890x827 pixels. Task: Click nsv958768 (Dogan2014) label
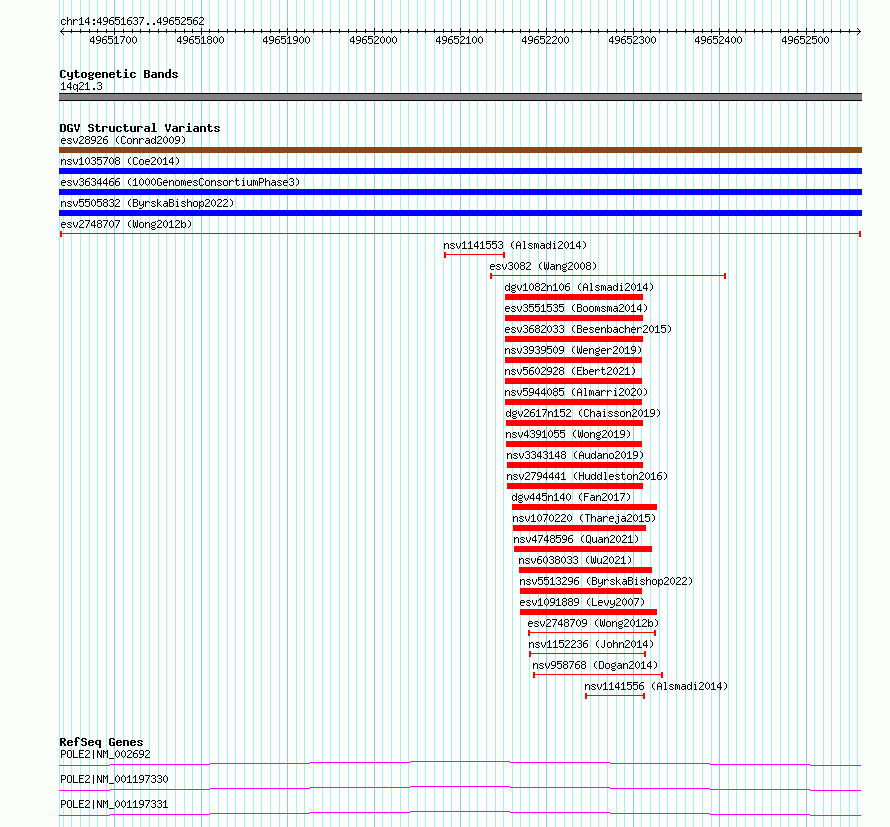pos(595,665)
